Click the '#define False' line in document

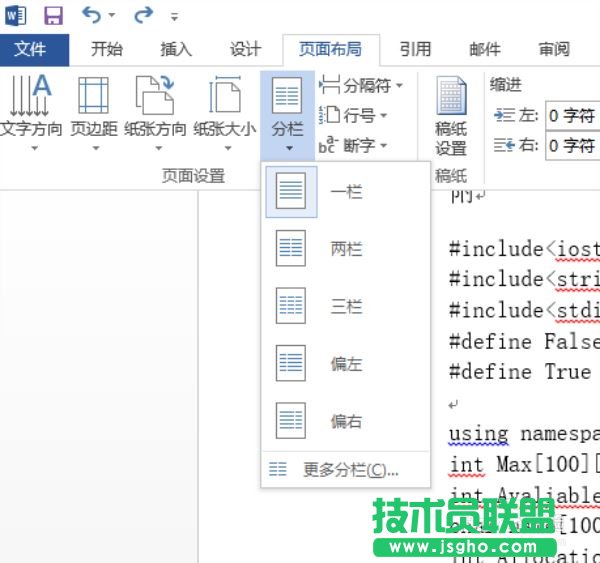[x=524, y=341]
